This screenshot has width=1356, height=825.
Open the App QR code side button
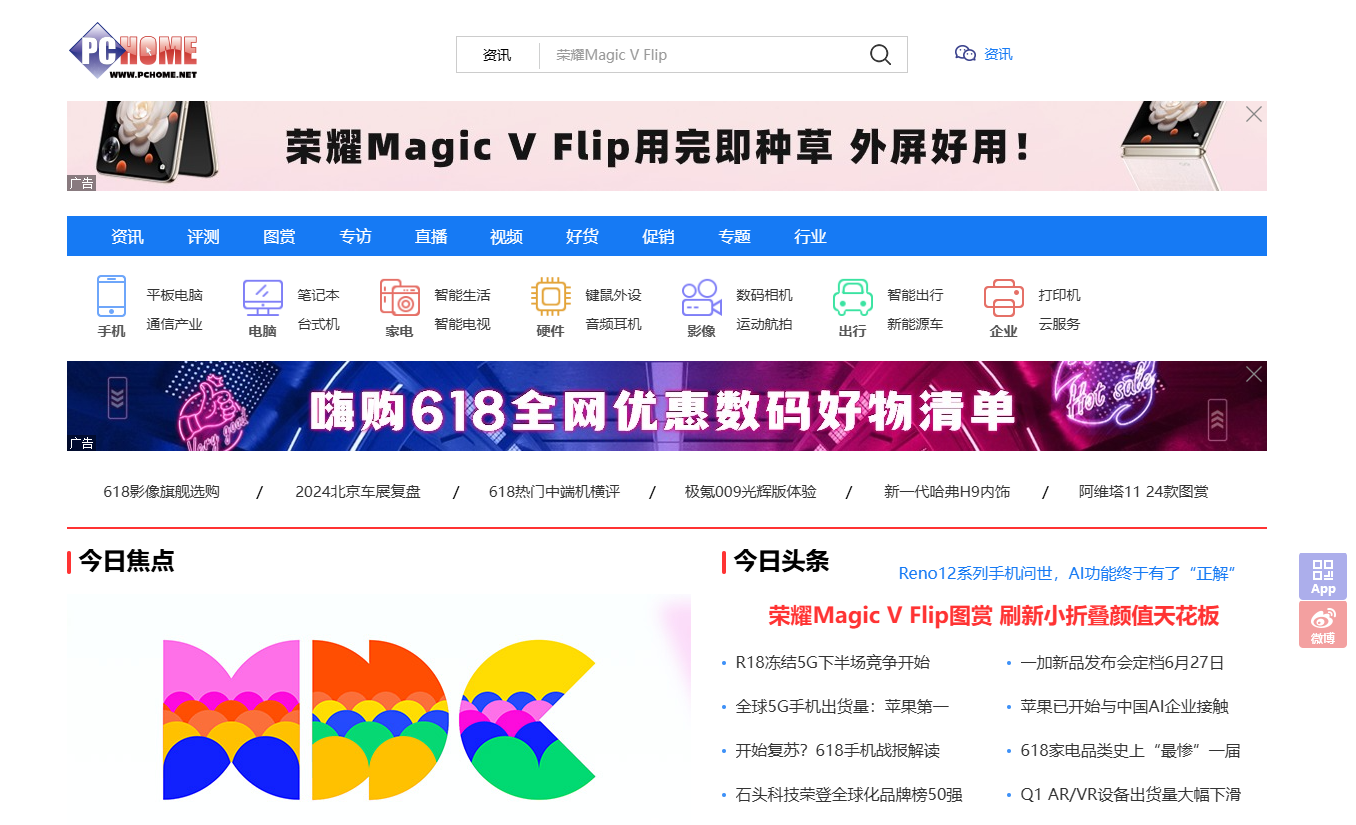pyautogui.click(x=1323, y=576)
